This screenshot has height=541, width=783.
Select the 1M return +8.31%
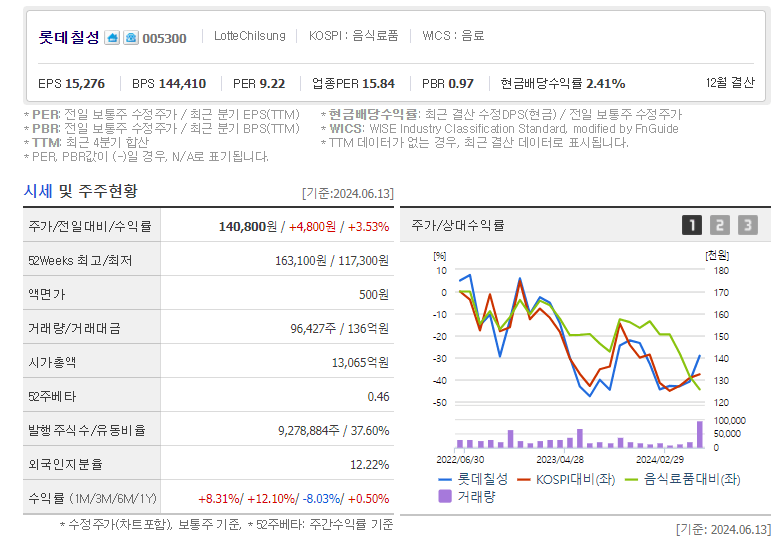[219, 499]
